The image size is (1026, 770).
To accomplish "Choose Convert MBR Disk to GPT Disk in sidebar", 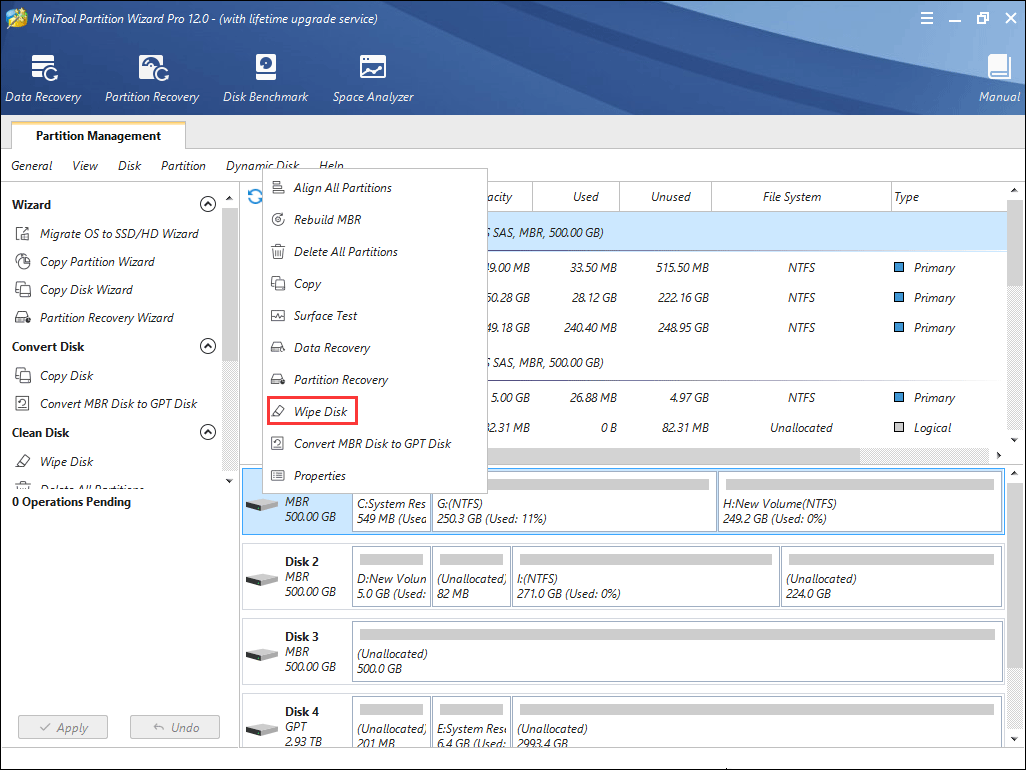I will [118, 404].
